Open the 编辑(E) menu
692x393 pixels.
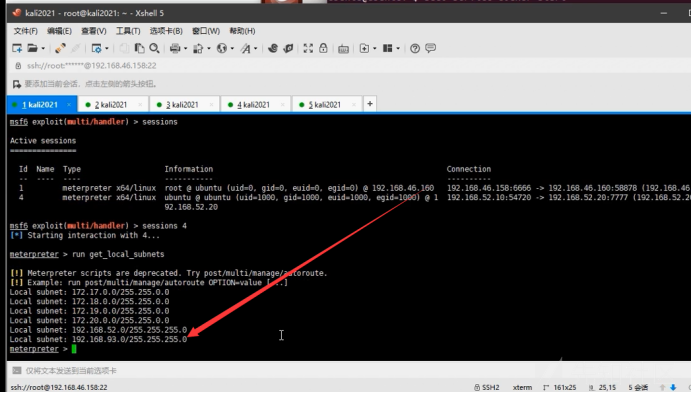pyautogui.click(x=59, y=31)
